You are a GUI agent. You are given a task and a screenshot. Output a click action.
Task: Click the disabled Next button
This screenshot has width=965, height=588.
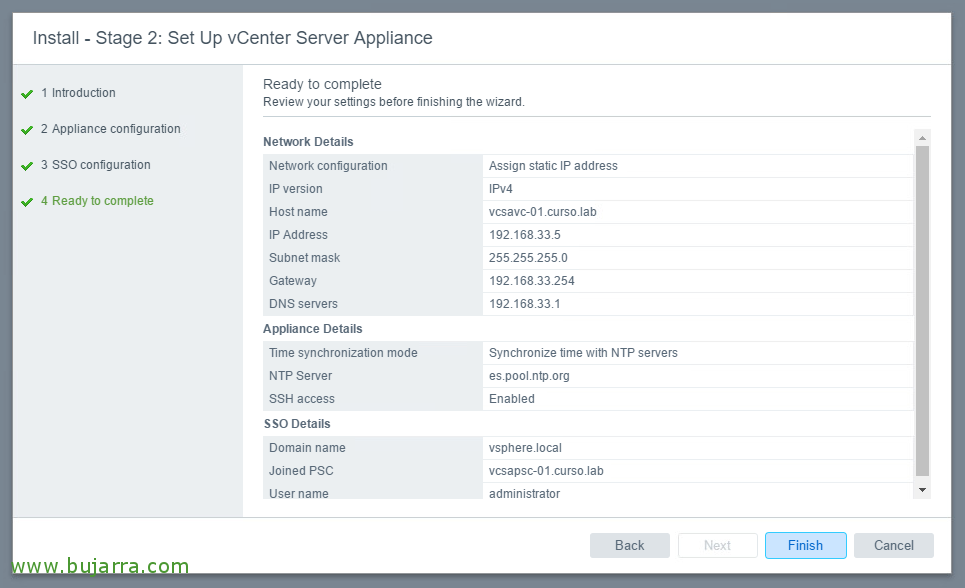(718, 546)
